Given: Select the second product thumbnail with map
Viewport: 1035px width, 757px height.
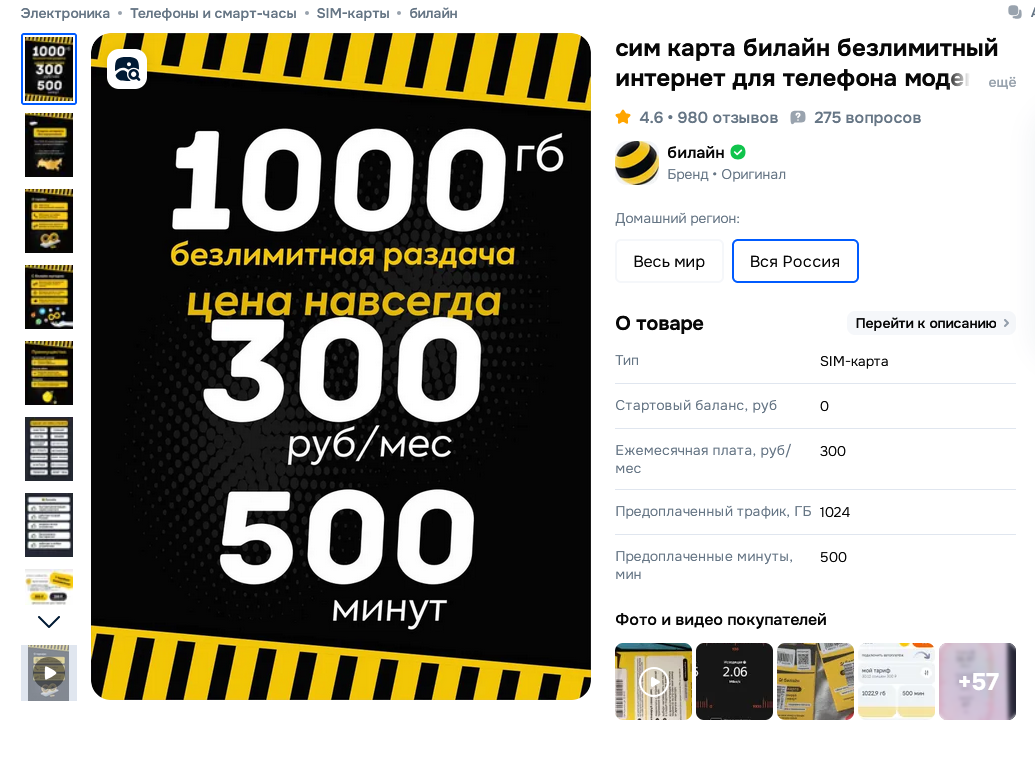Looking at the screenshot, I should coord(49,145).
